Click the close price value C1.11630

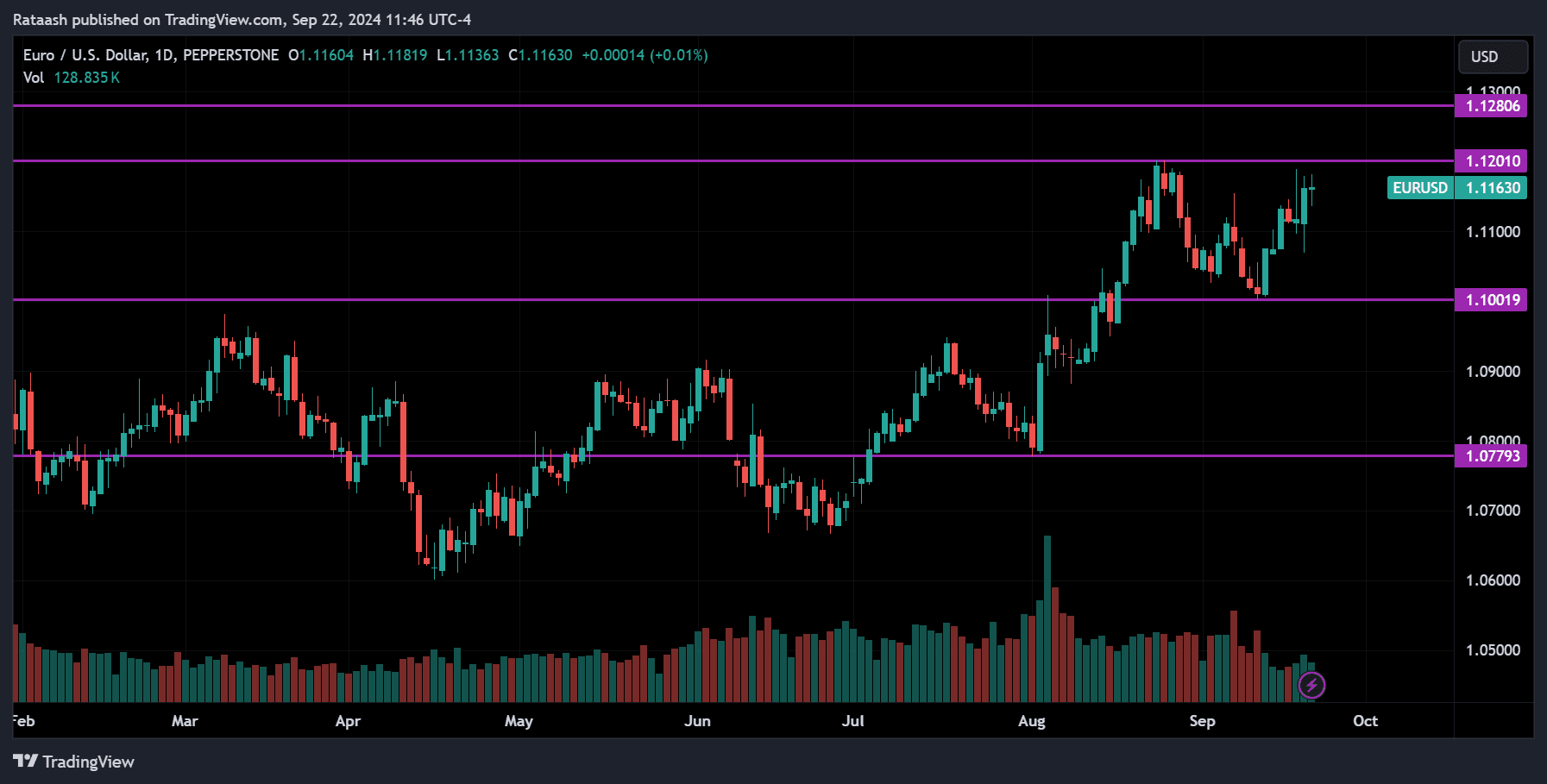pyautogui.click(x=540, y=55)
